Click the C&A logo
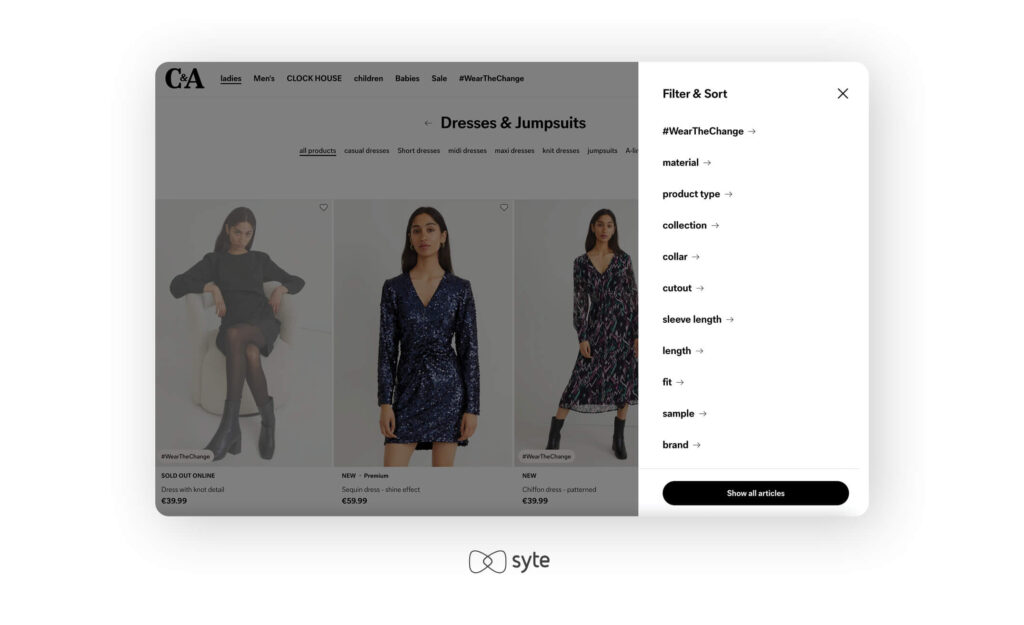1024x625 pixels. click(184, 78)
